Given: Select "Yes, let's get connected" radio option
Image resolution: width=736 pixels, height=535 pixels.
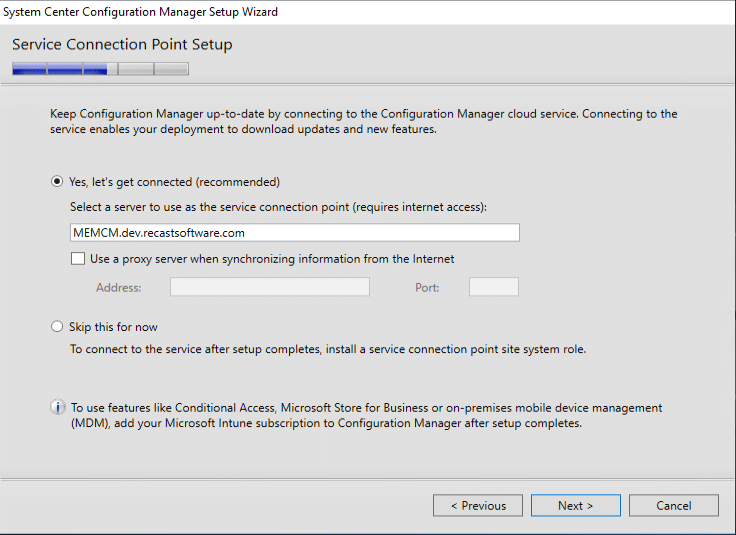Looking at the screenshot, I should point(57,182).
